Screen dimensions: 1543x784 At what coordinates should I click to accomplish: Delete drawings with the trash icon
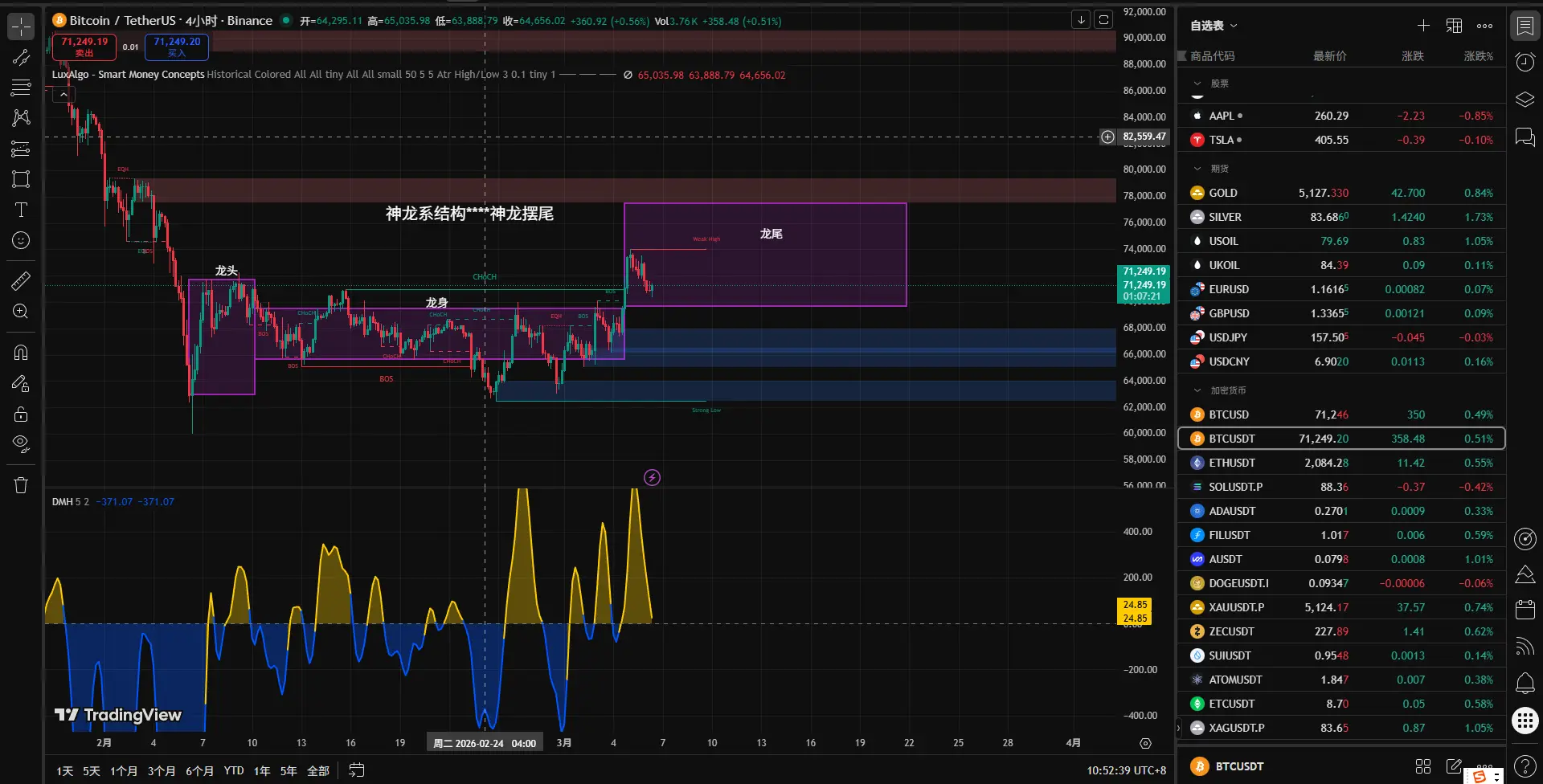(x=21, y=485)
